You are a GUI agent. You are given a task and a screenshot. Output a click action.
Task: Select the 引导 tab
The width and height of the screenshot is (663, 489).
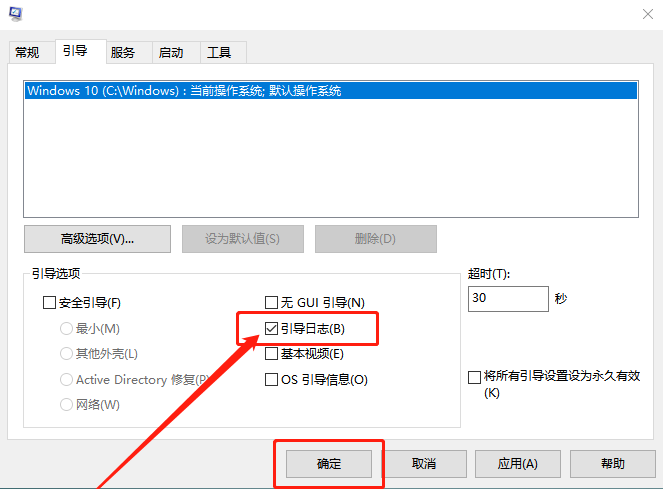[75, 51]
